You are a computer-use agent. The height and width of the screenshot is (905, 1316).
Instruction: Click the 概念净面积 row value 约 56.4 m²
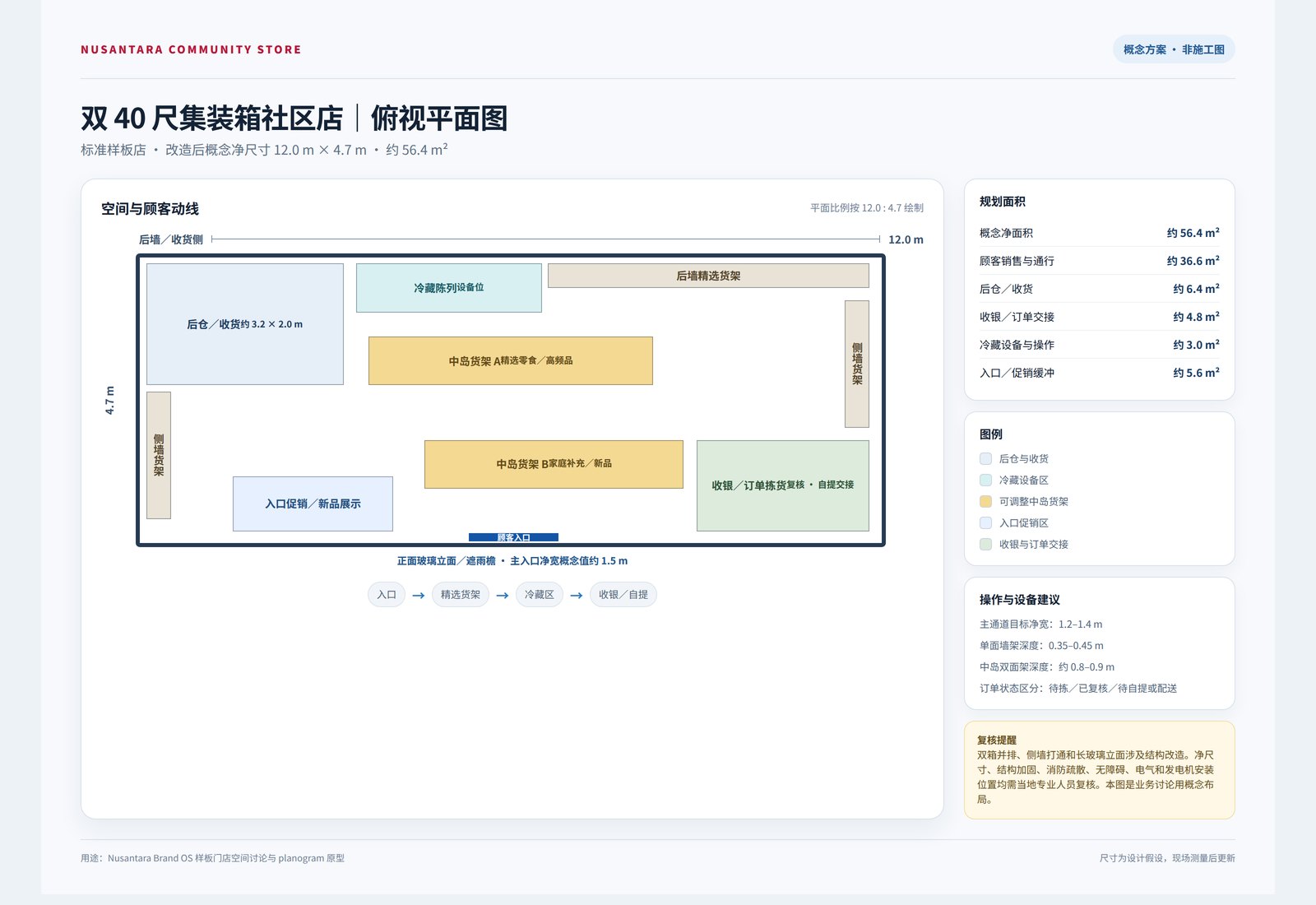point(1193,233)
